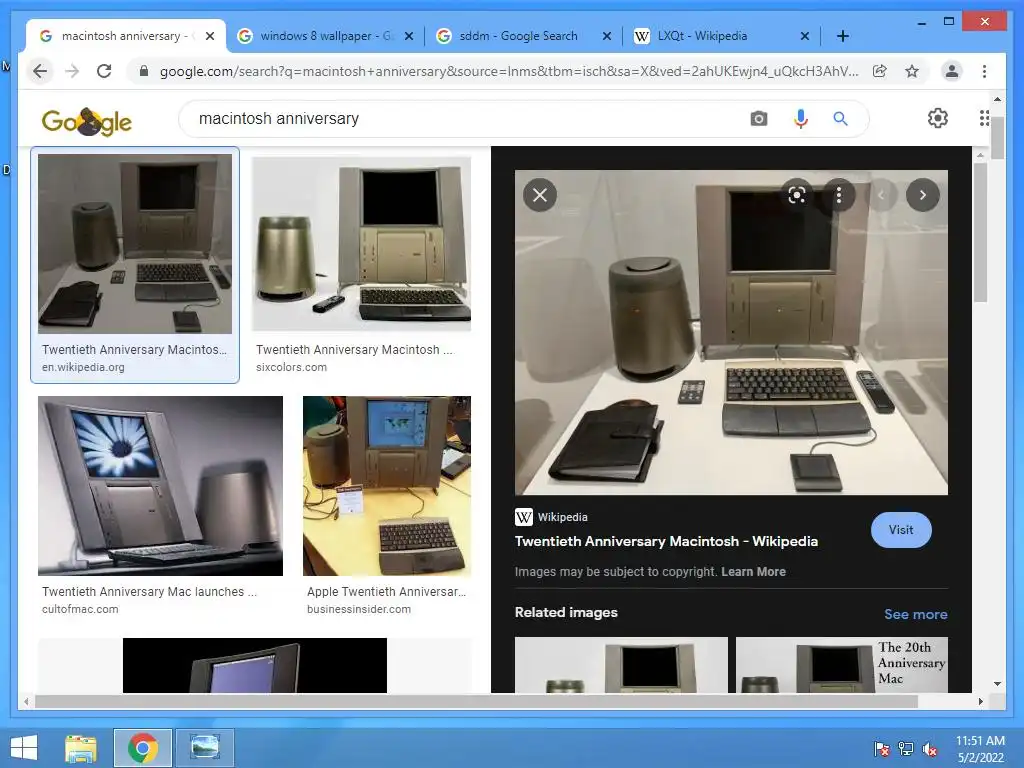Show the previous image in preview
The width and height of the screenshot is (1024, 768).
[881, 195]
